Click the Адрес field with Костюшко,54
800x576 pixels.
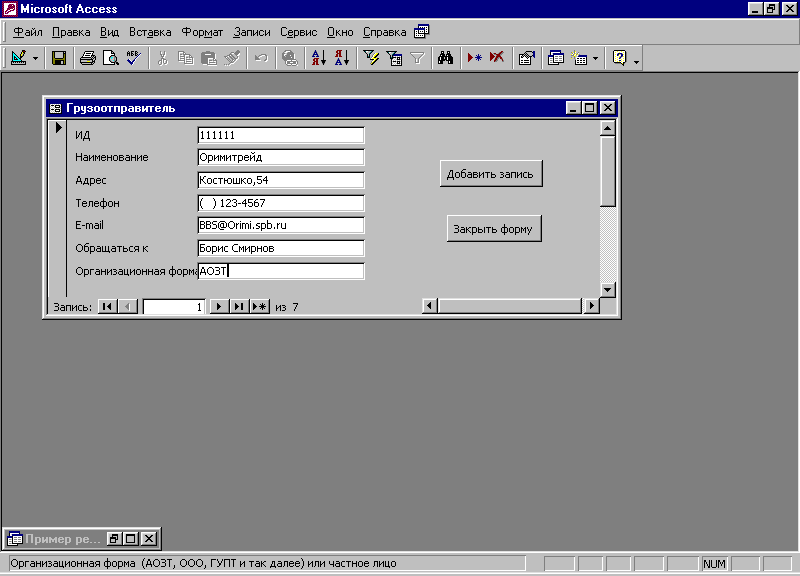pos(281,180)
